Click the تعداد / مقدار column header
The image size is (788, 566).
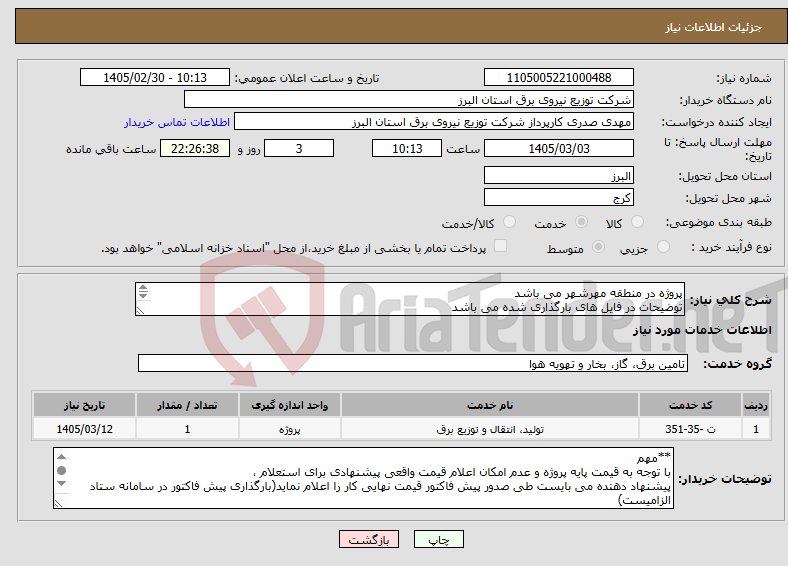(187, 405)
